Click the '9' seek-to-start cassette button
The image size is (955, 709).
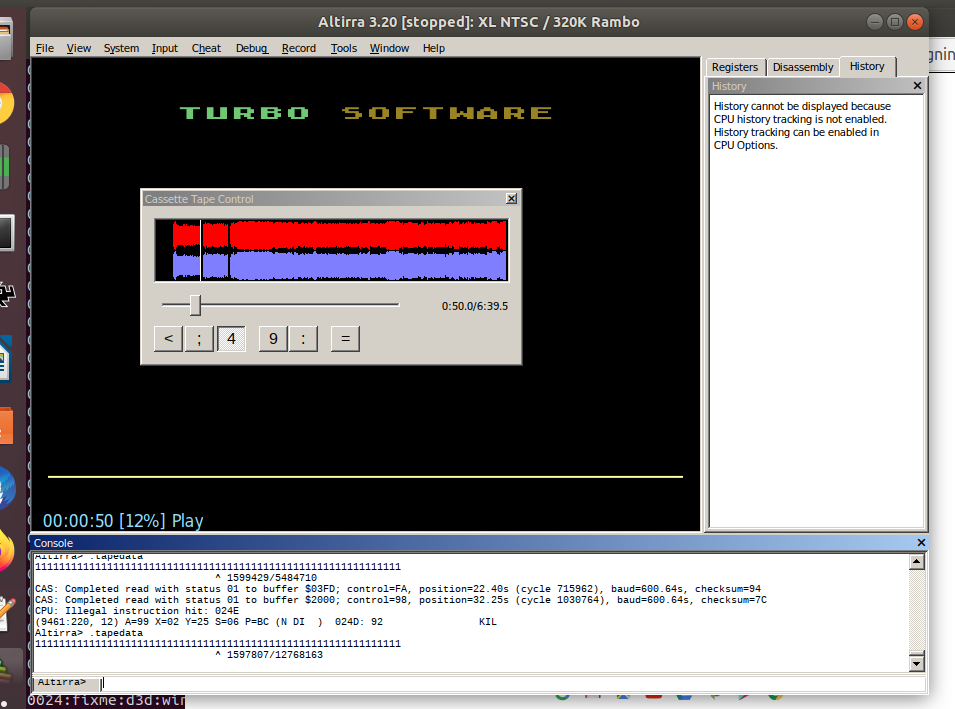(273, 339)
